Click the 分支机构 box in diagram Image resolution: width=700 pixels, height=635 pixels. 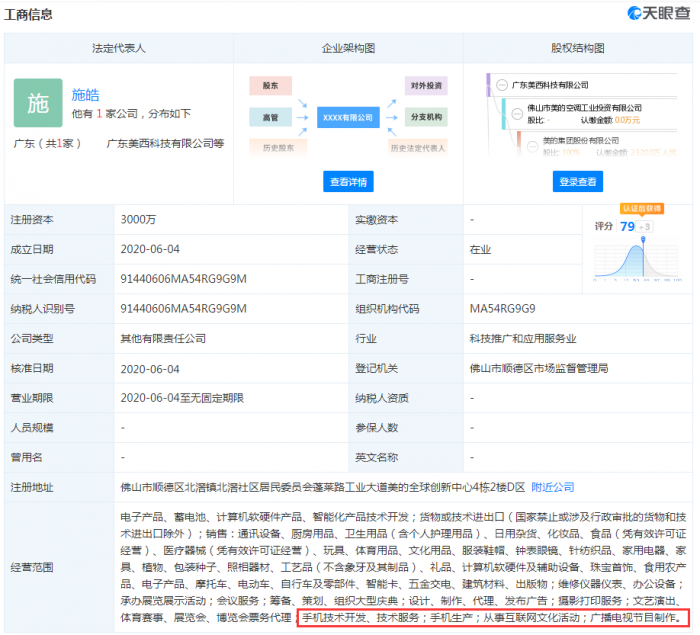426,117
